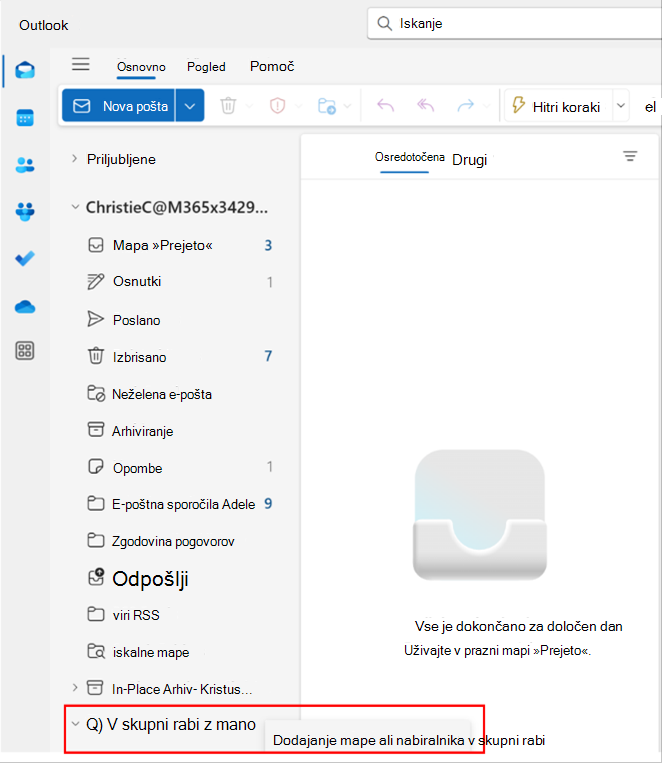
Task: Switch to the Pomoč ribbon tab
Action: pos(272,66)
